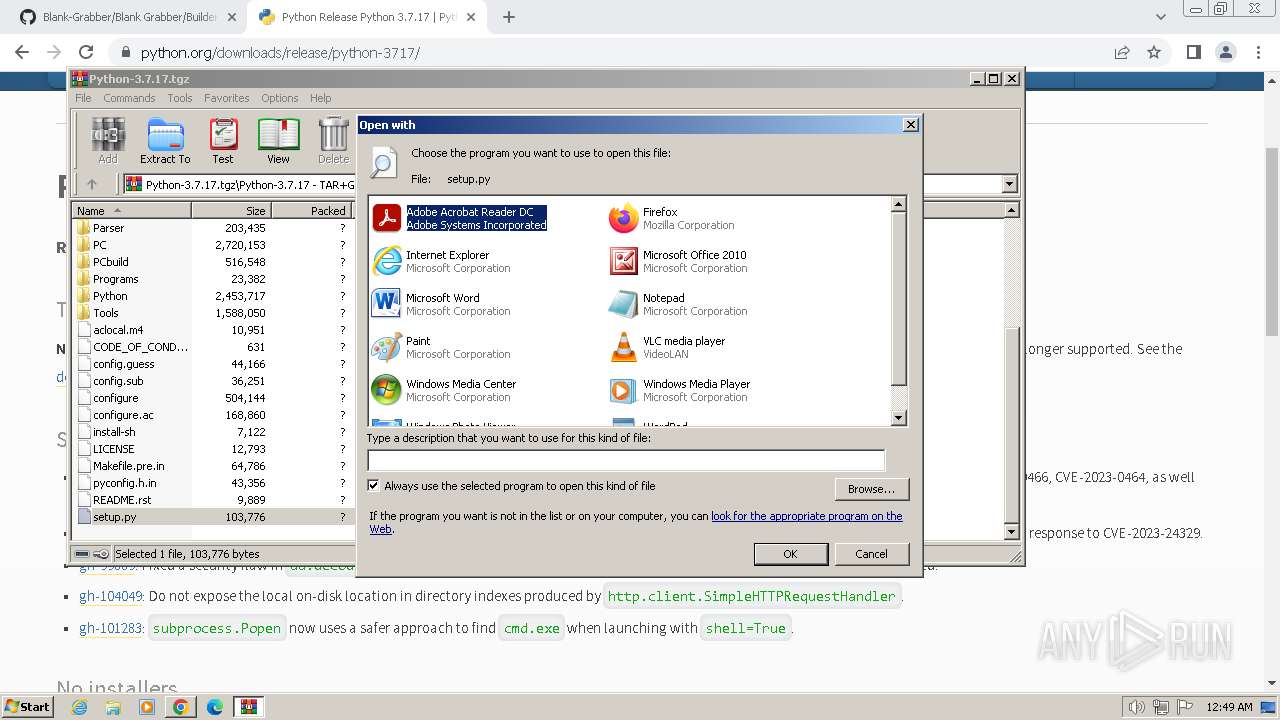1280x720 pixels.
Task: Open a new Chrome tab
Action: pos(509,17)
